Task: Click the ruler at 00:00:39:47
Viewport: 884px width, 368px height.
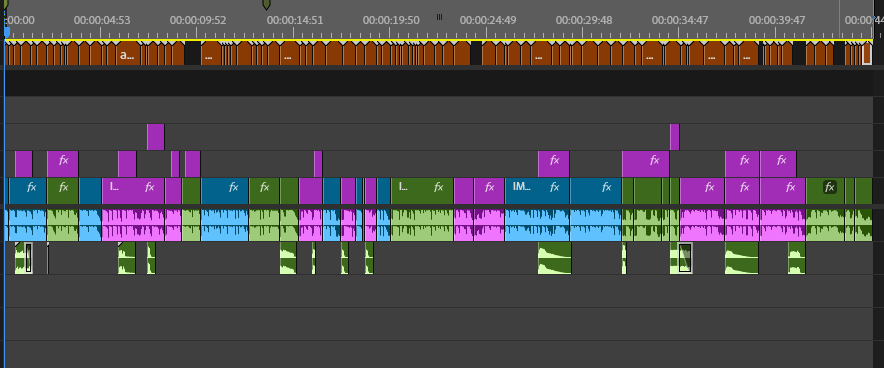Action: tap(777, 20)
